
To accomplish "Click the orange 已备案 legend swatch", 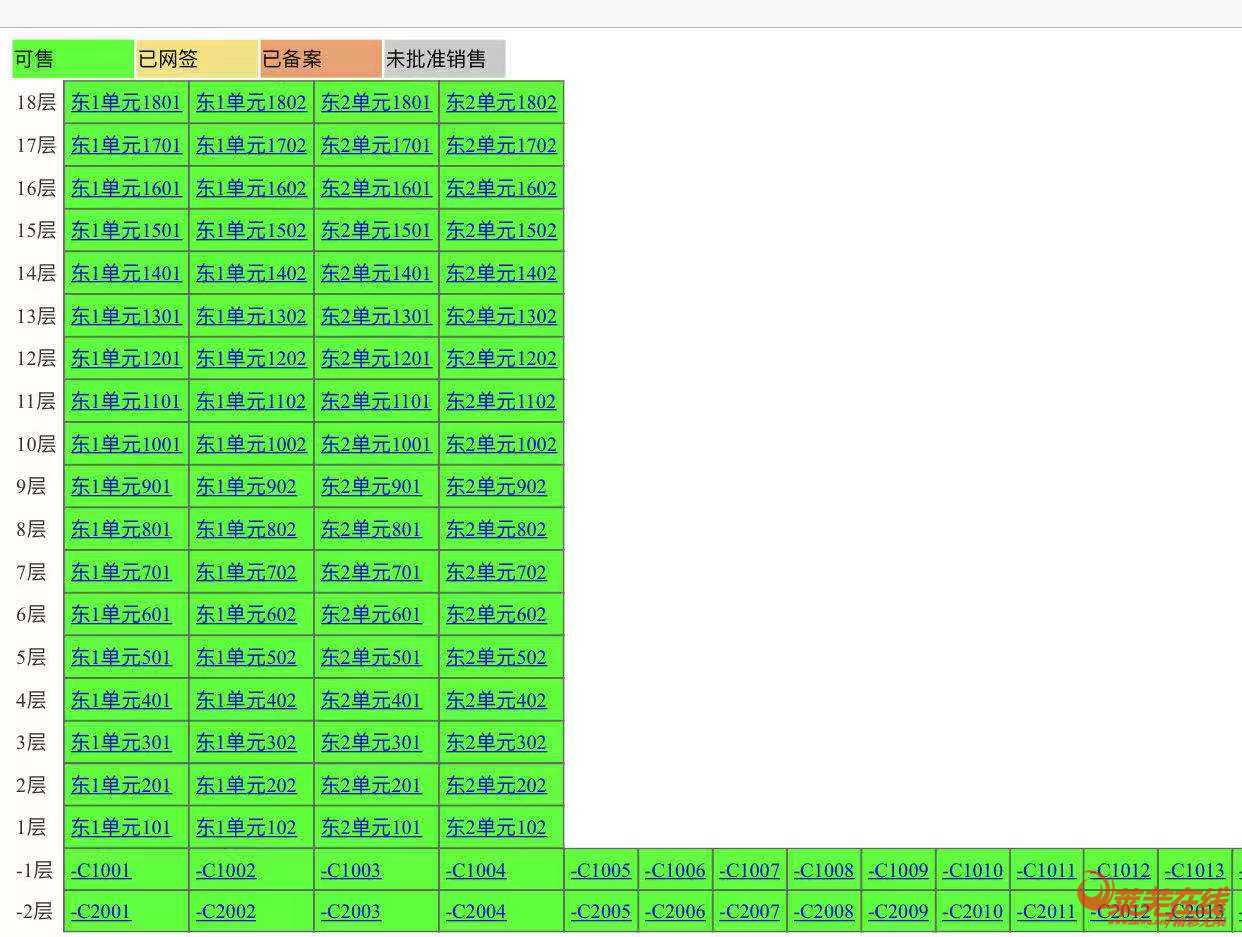I will 320,59.
